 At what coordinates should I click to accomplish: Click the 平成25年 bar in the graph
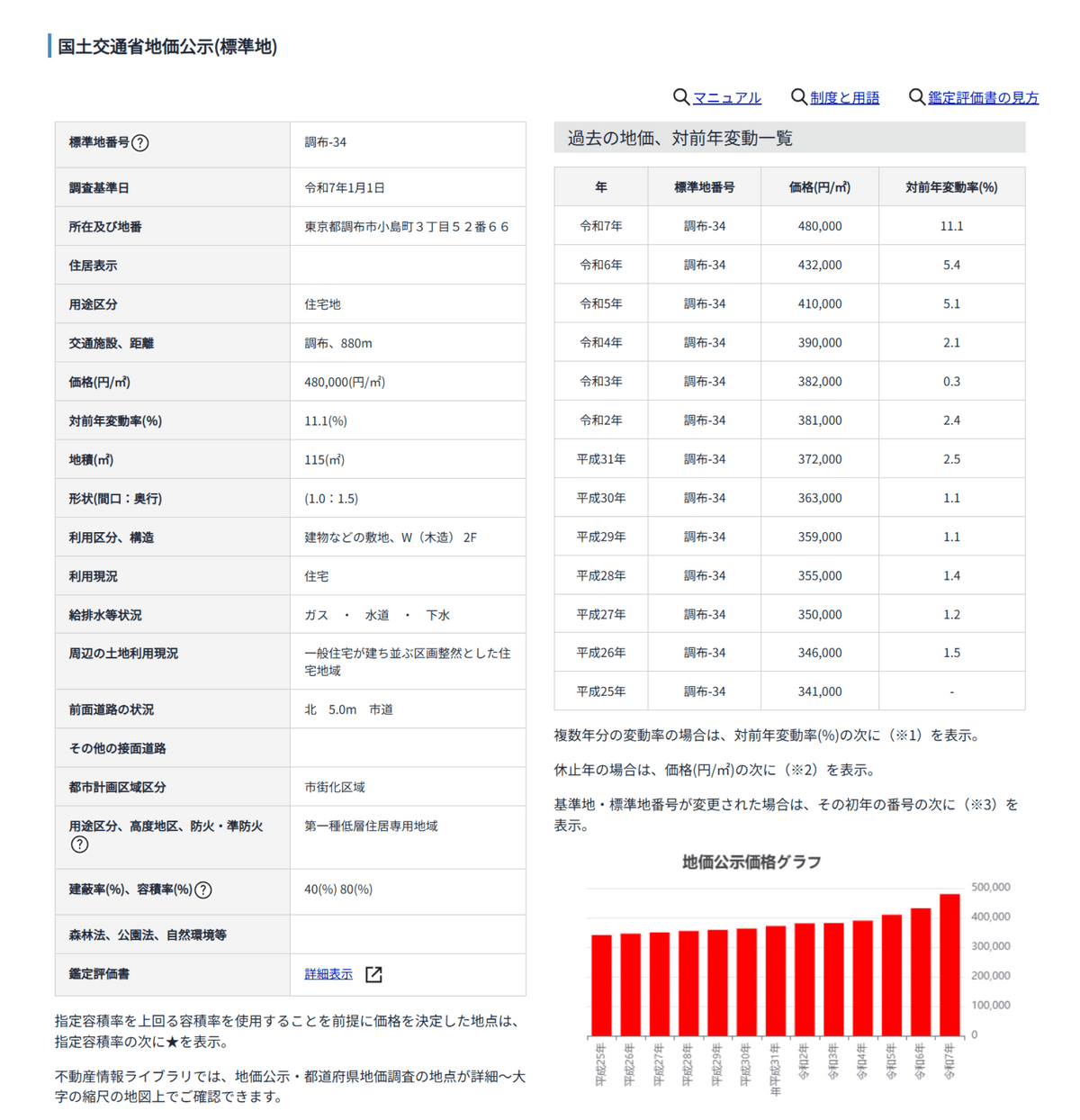point(601,985)
